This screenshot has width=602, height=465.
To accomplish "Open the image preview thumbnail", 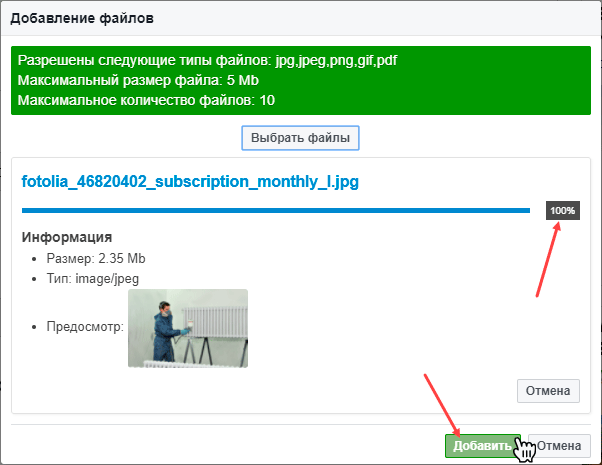I will tap(187, 328).
